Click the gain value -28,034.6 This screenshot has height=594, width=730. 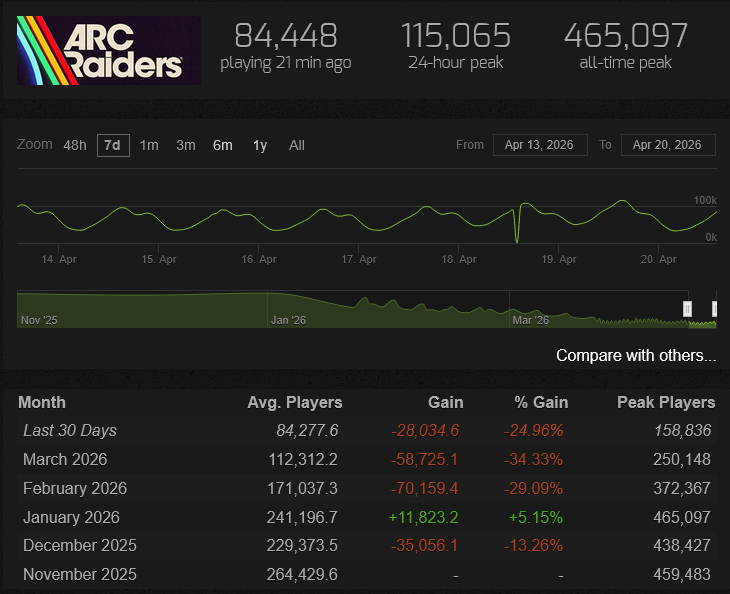(425, 430)
